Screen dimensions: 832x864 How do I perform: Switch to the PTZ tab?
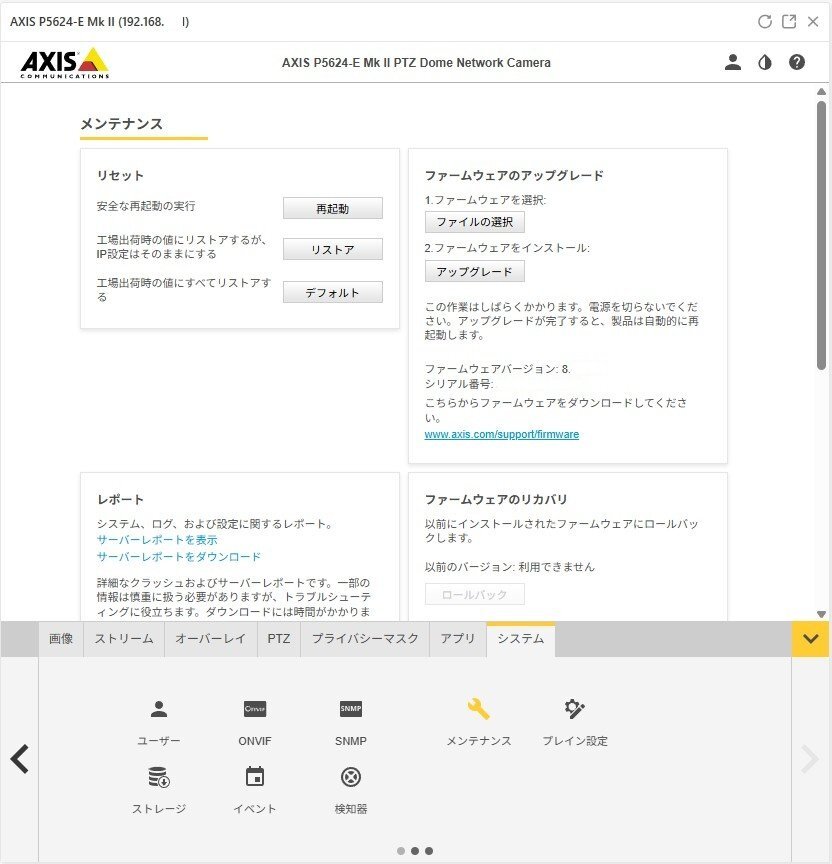click(x=279, y=639)
